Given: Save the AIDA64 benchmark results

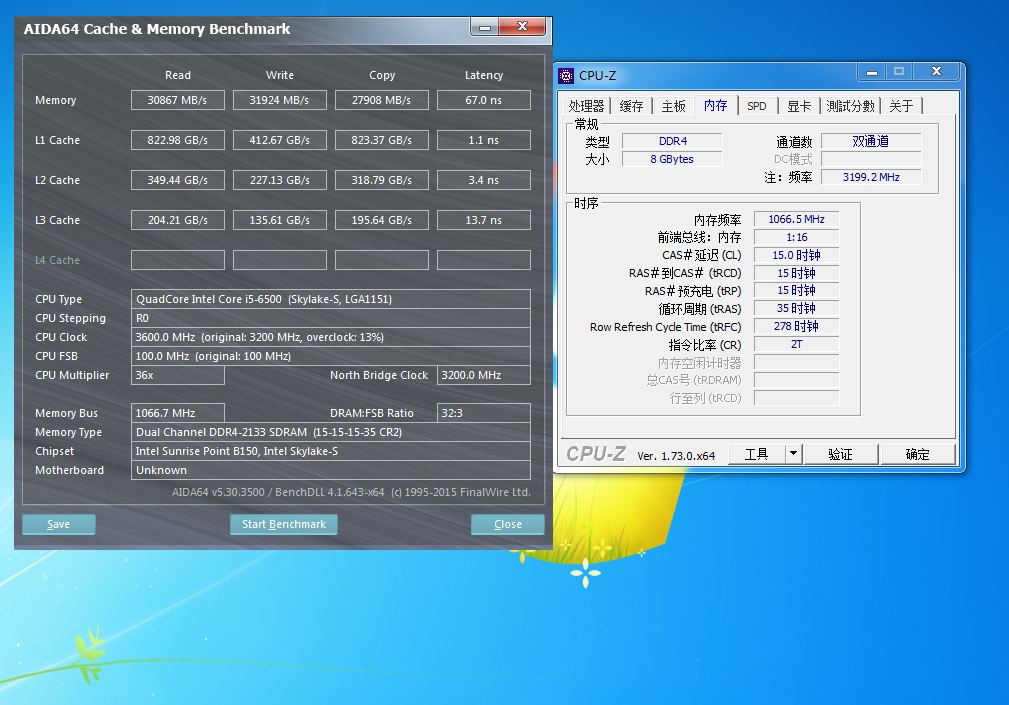Looking at the screenshot, I should point(59,524).
